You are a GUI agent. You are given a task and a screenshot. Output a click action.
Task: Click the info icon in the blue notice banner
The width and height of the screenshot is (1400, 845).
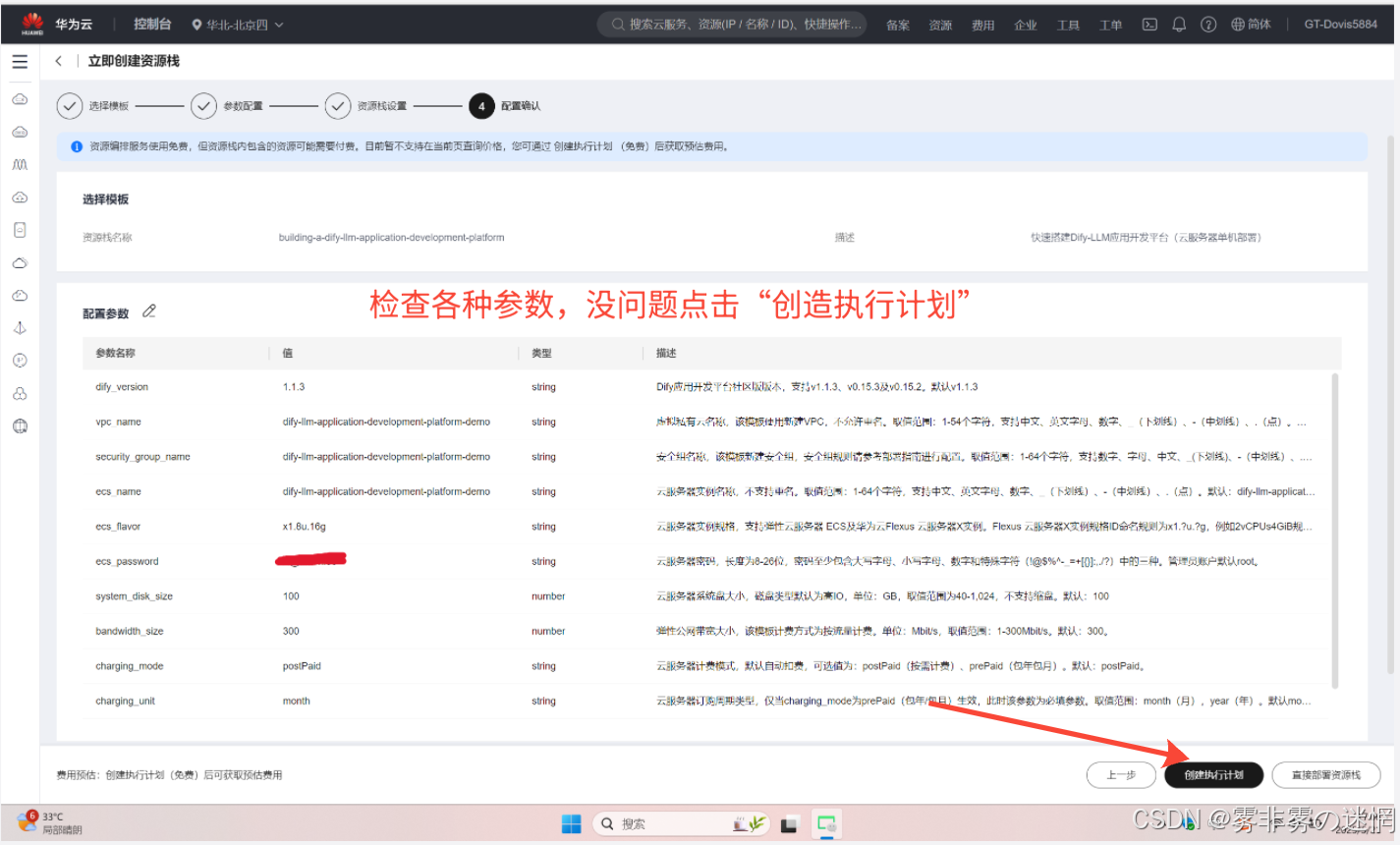[x=77, y=146]
